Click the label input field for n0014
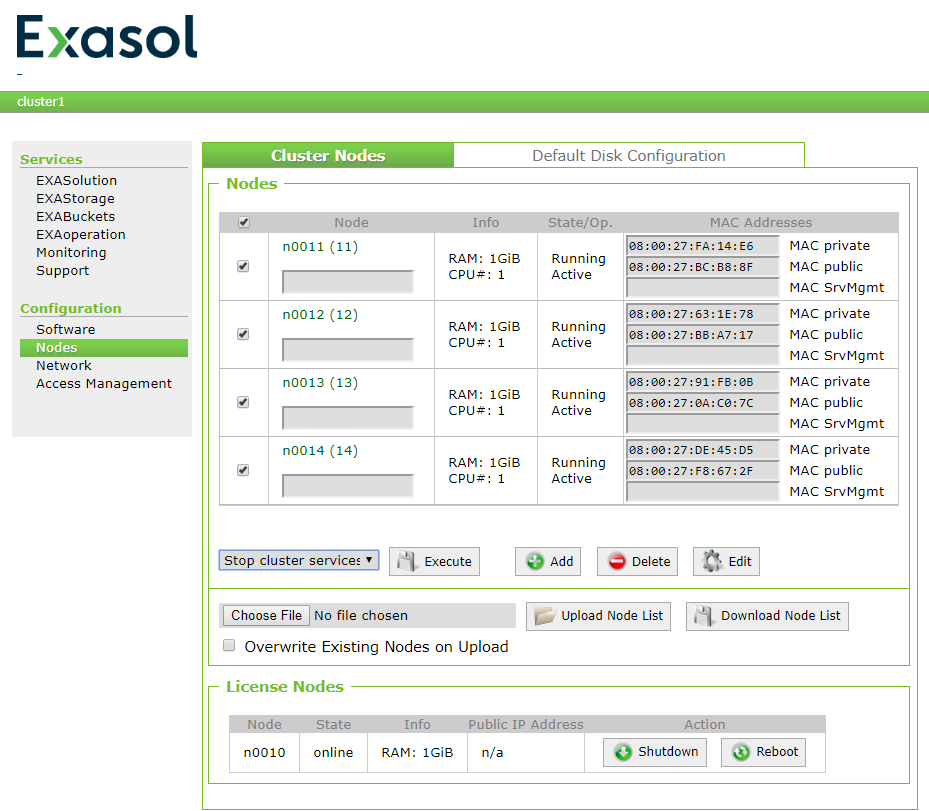 347,485
